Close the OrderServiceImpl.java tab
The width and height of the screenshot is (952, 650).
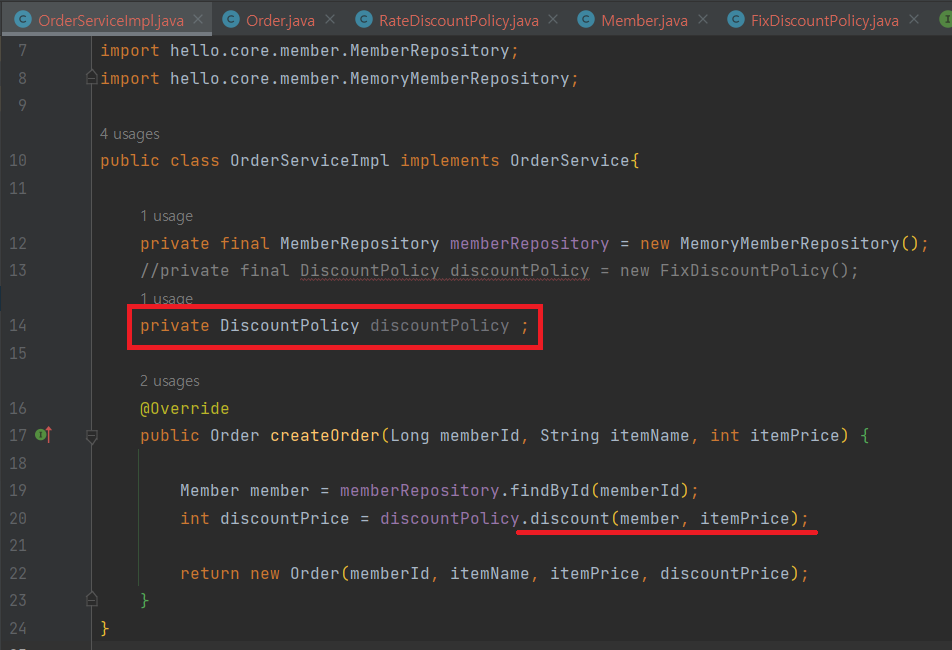click(198, 19)
